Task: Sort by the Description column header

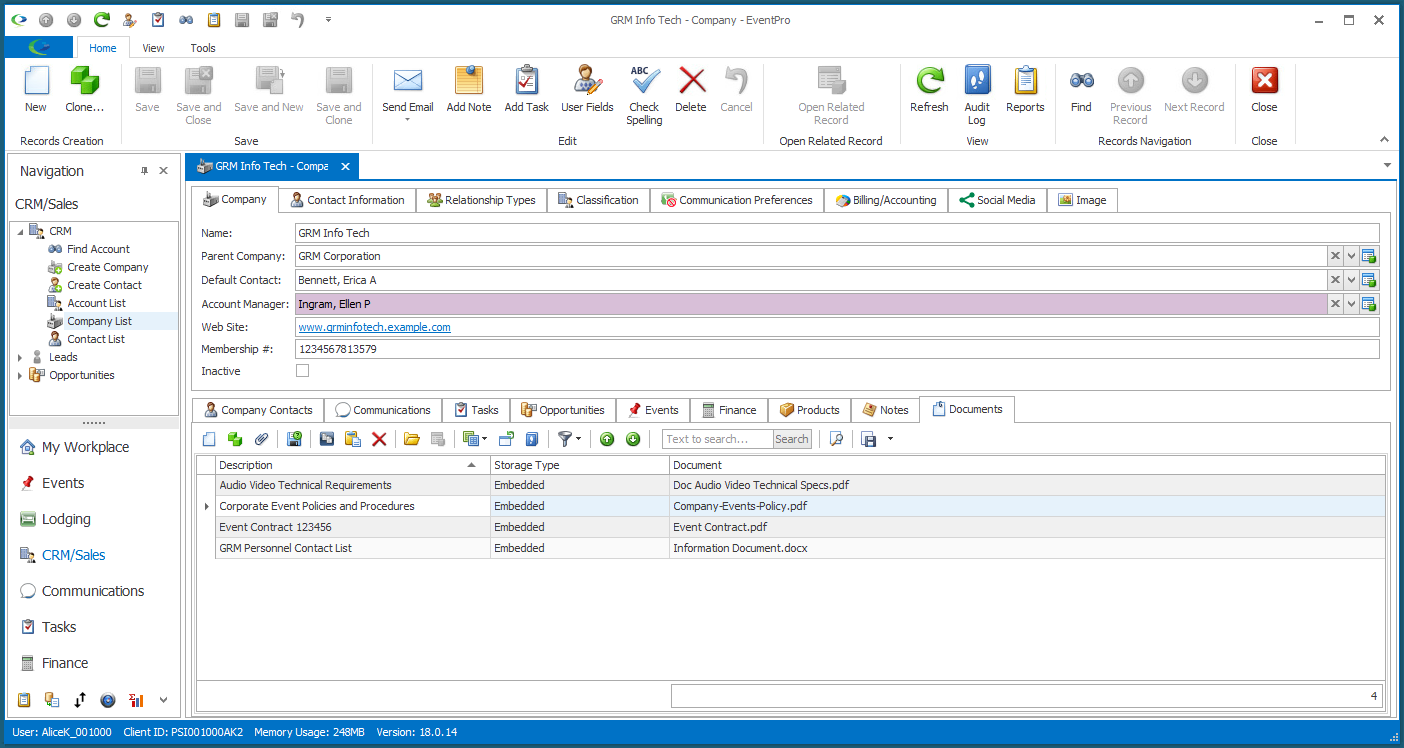Action: 353,465
